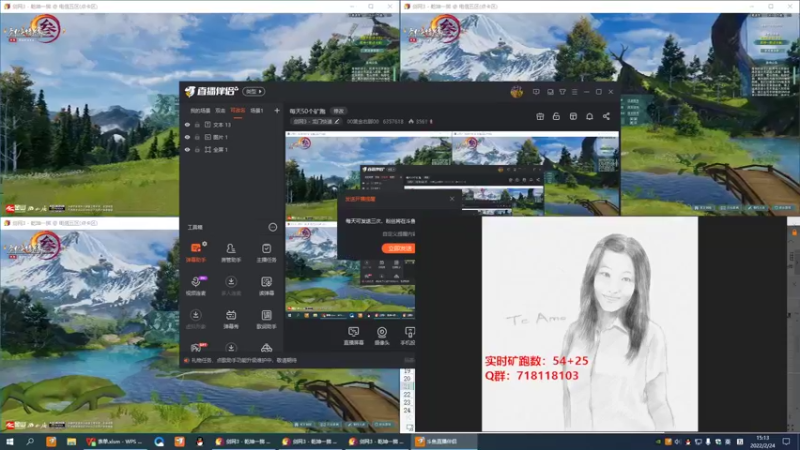Hide the 文本 13 source layer

tap(187, 124)
